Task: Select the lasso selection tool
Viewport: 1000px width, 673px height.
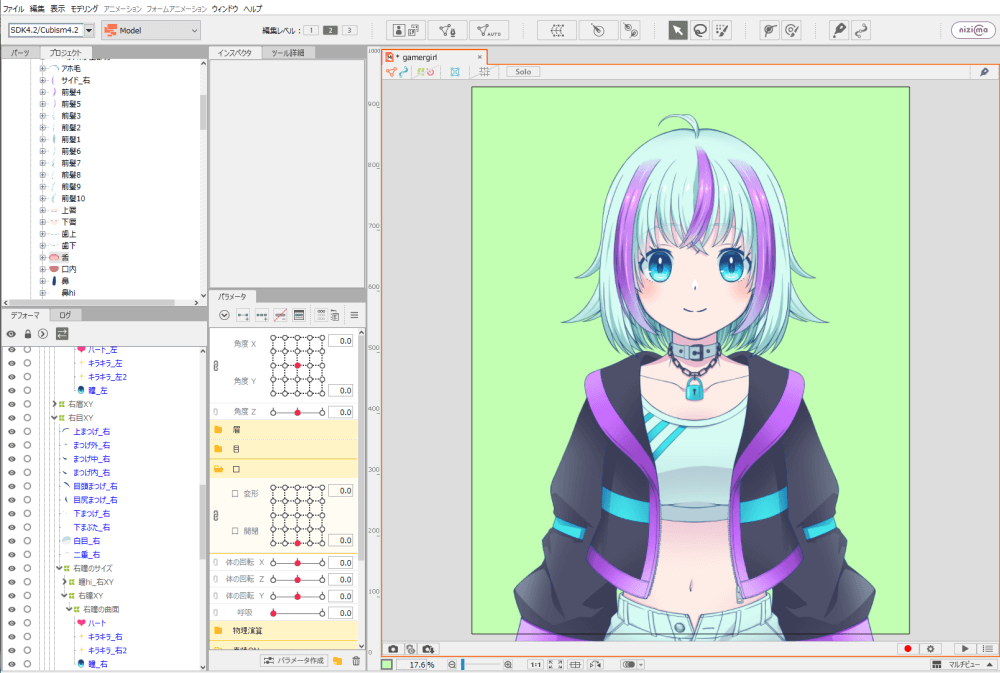Action: coord(700,30)
